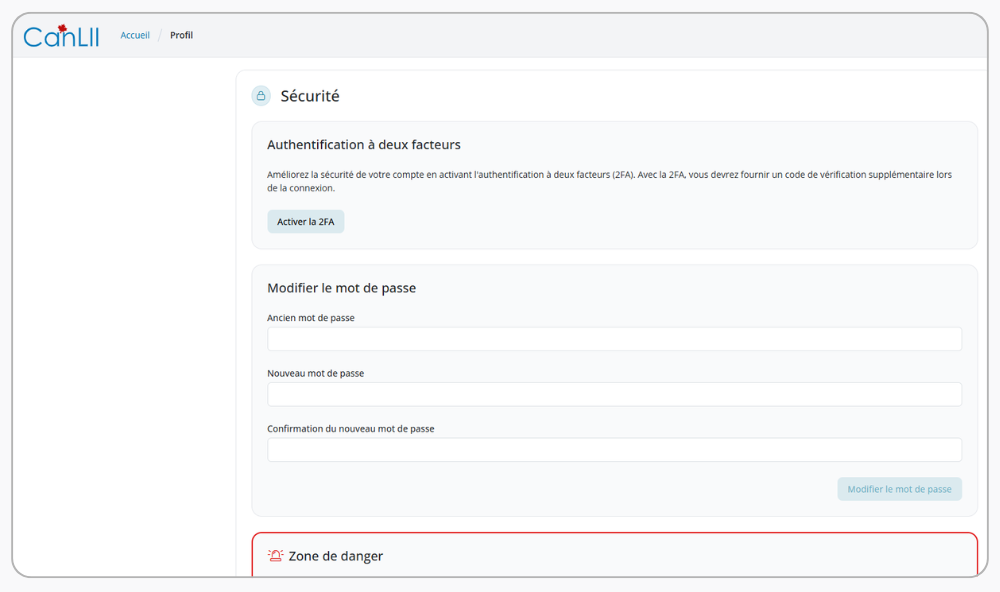Click the Modifier le mot de passe button

click(x=899, y=489)
